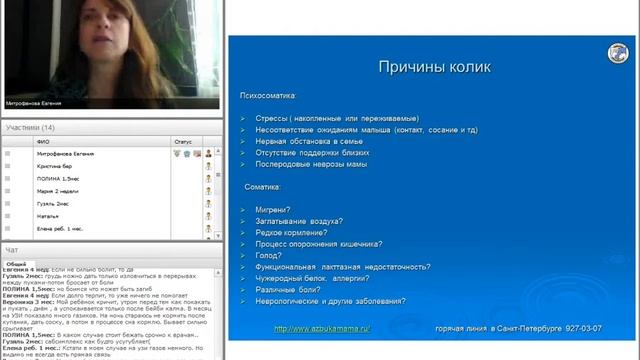The image size is (640, 360).
Task: Click the user icon in Елена реб. 1 мес. row
Action: tap(209, 229)
